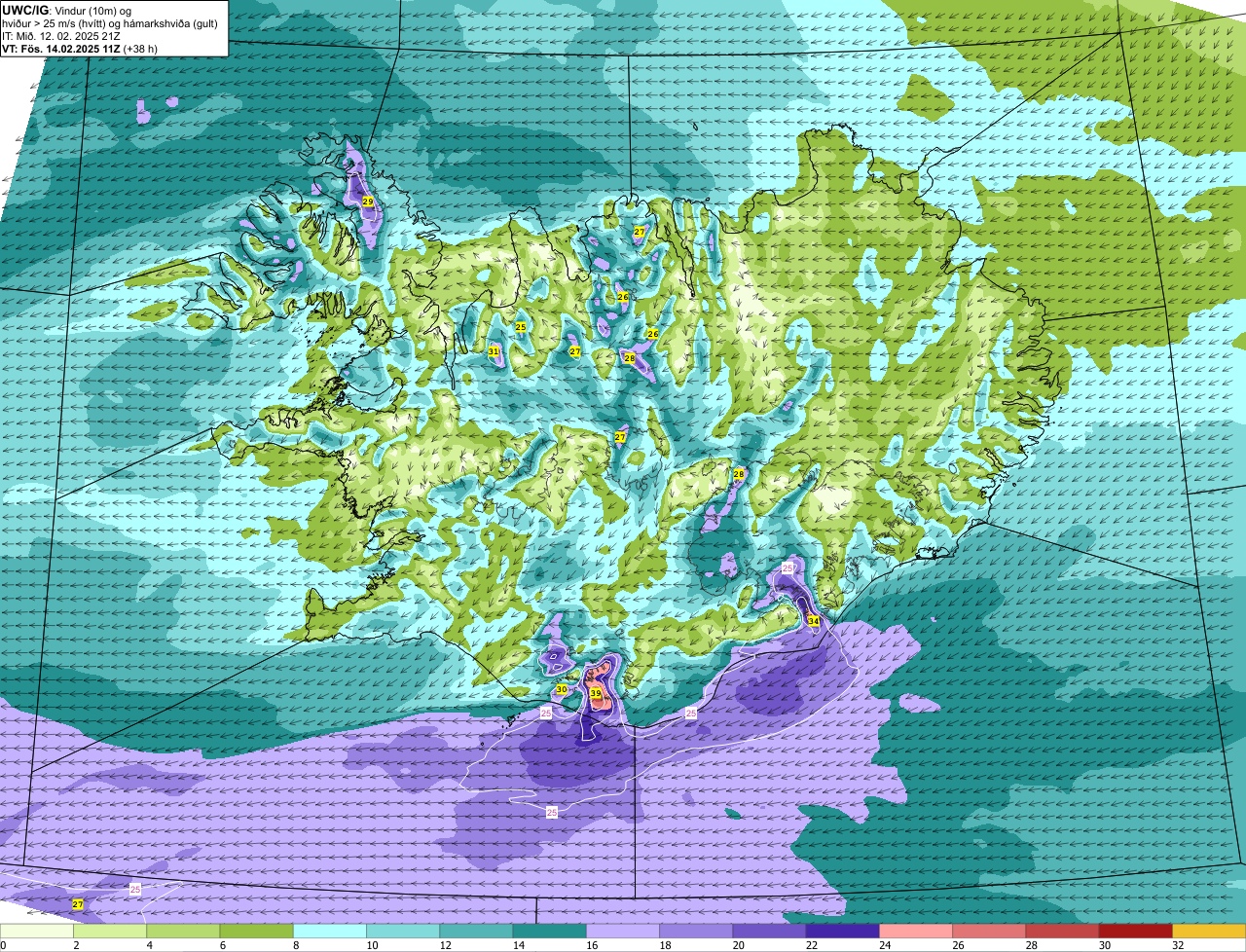Click the white 25 contour label beside the 34 gust label

(x=788, y=568)
